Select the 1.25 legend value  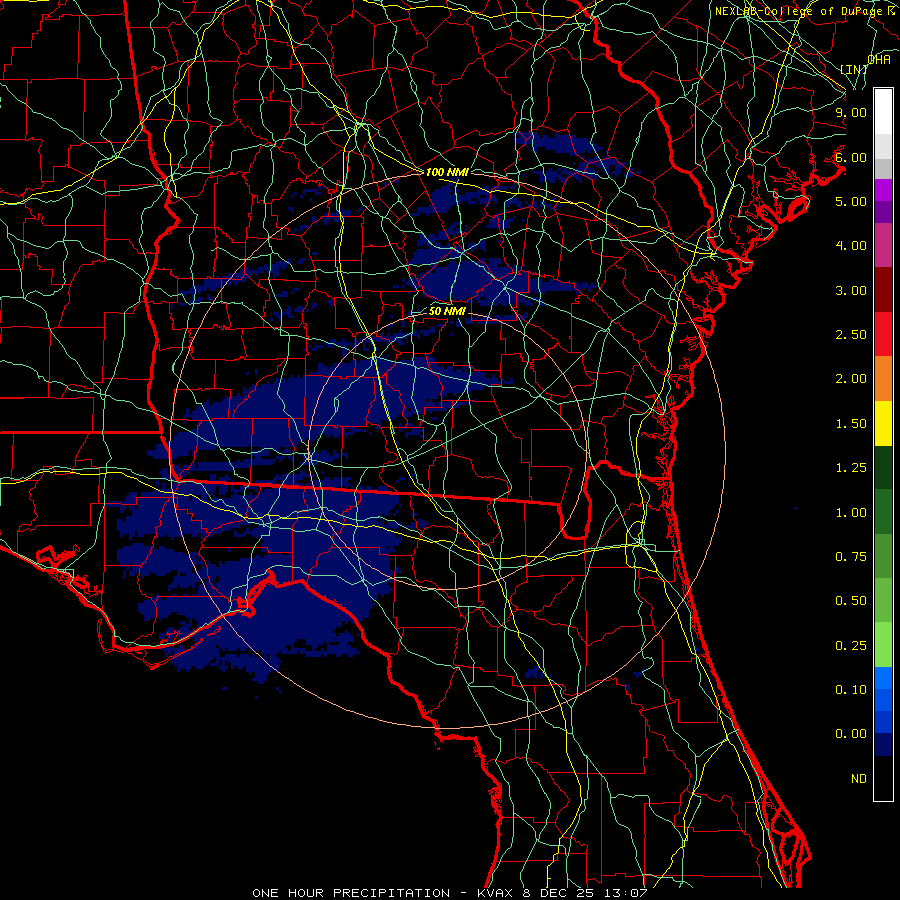[x=851, y=468]
